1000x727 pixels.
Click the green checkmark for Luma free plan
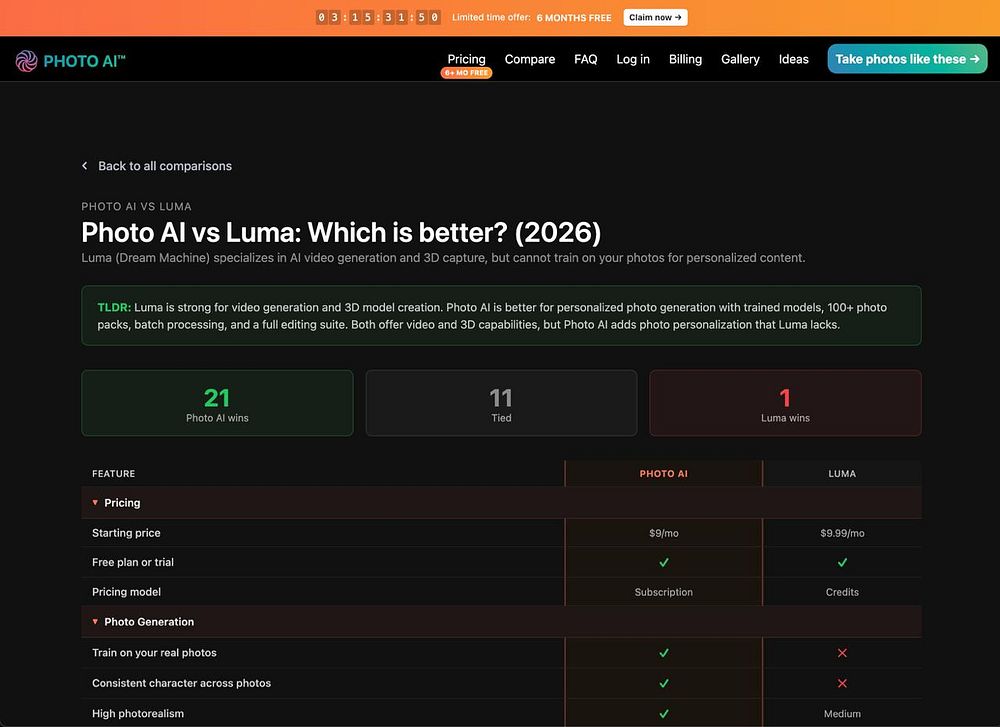[842, 562]
